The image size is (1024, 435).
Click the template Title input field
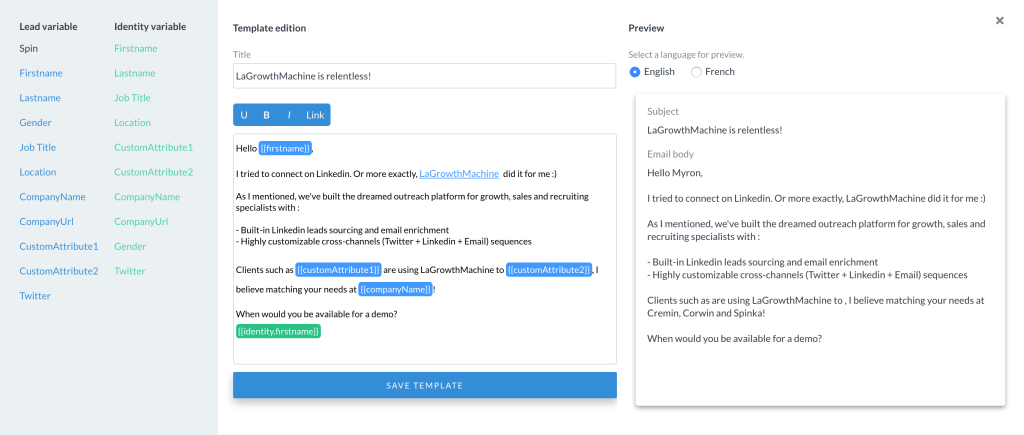coord(424,76)
